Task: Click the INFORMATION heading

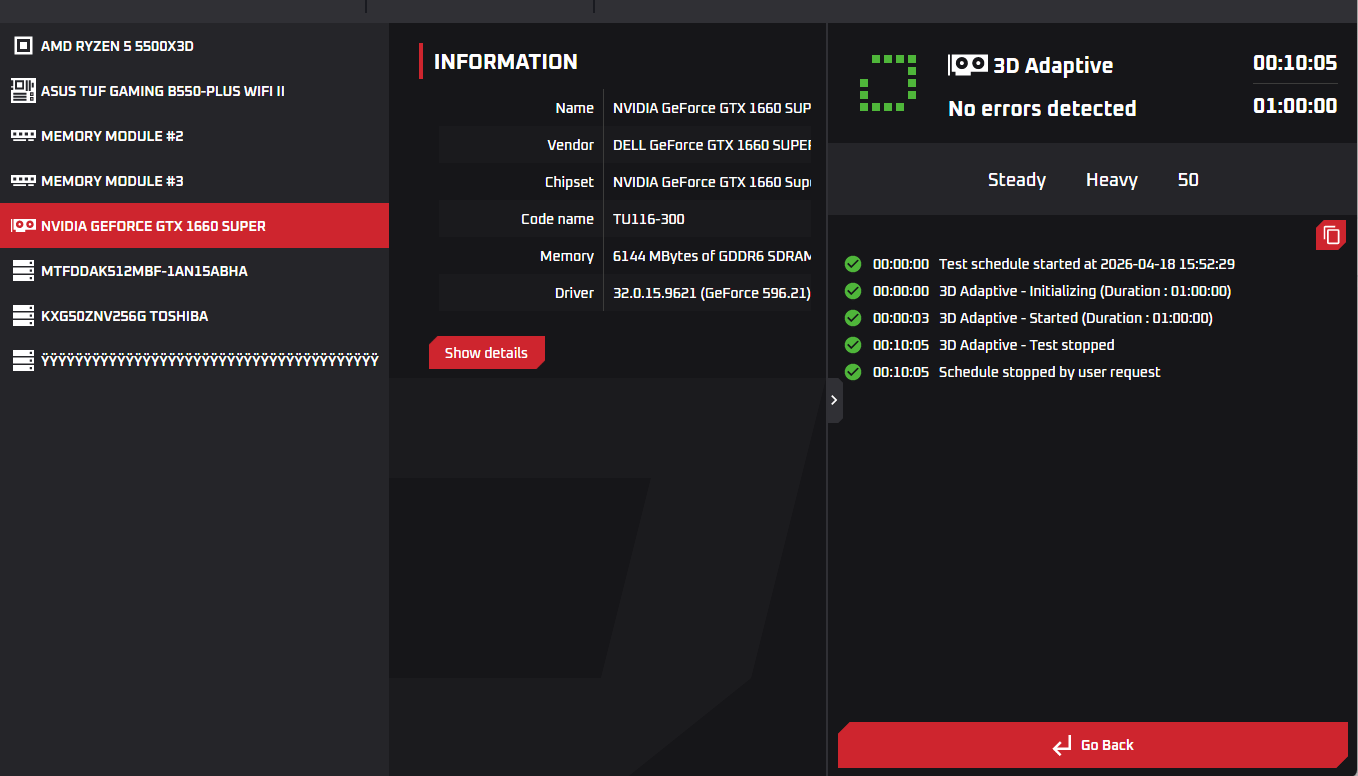Action: (506, 62)
